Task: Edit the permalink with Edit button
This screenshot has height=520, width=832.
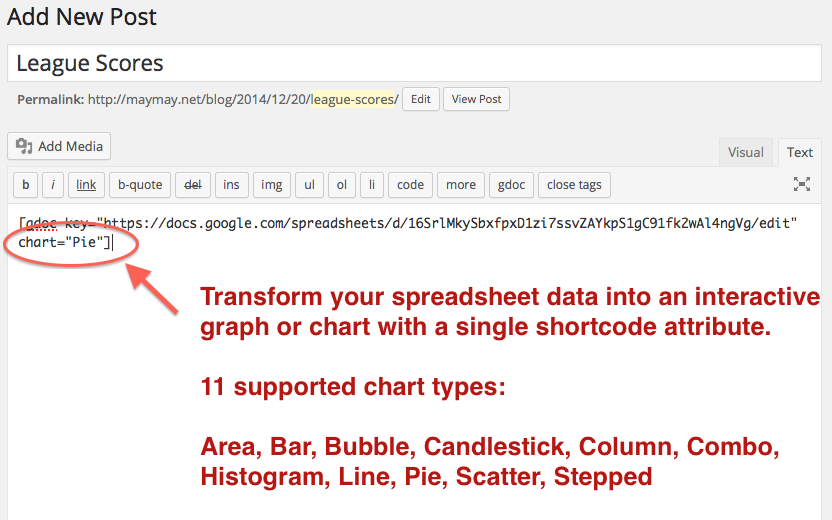Action: (x=421, y=99)
